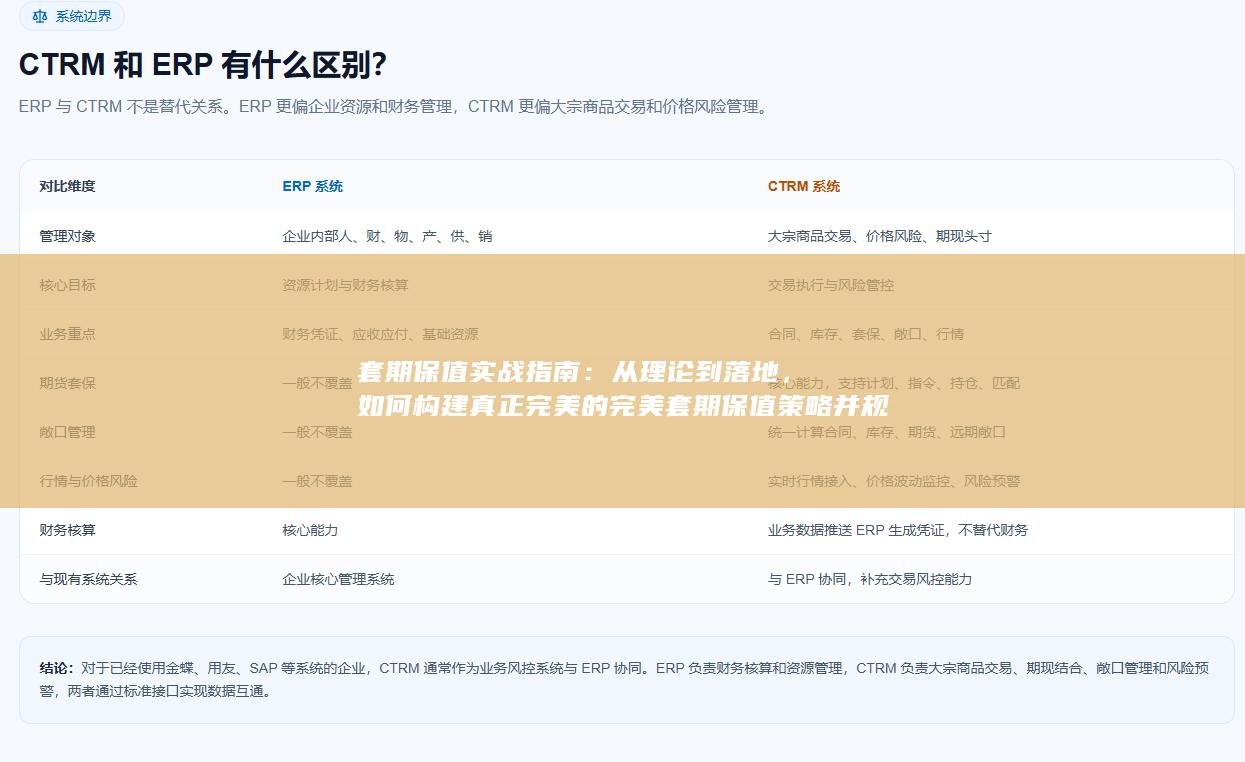Click the cell 业务数据推送 ERP 生成凭证，不替代财务

coord(898,530)
